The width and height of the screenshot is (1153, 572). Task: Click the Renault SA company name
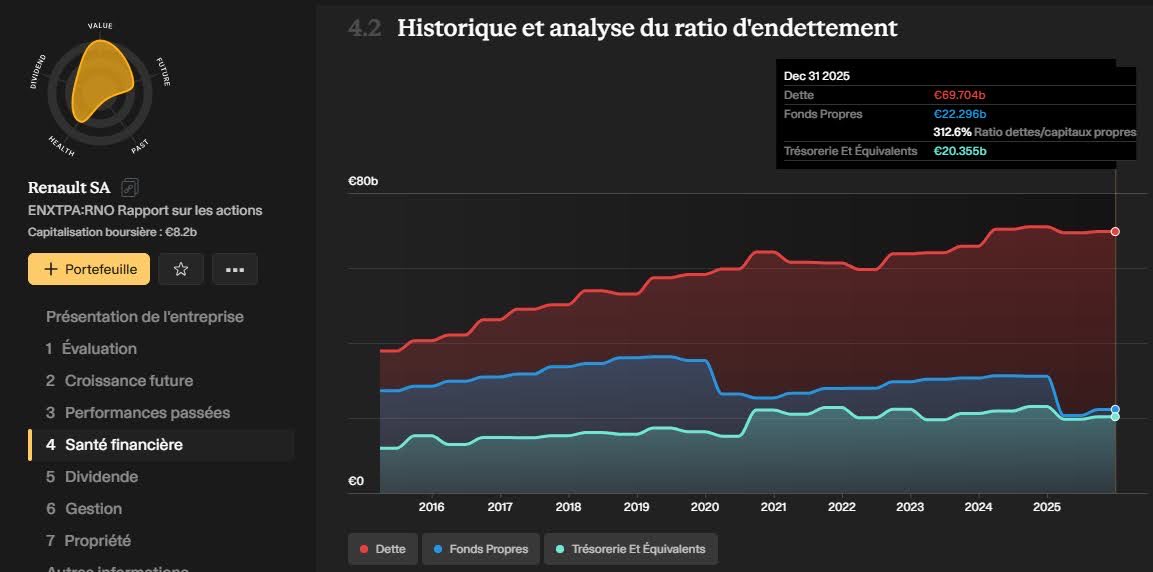pyautogui.click(x=69, y=187)
